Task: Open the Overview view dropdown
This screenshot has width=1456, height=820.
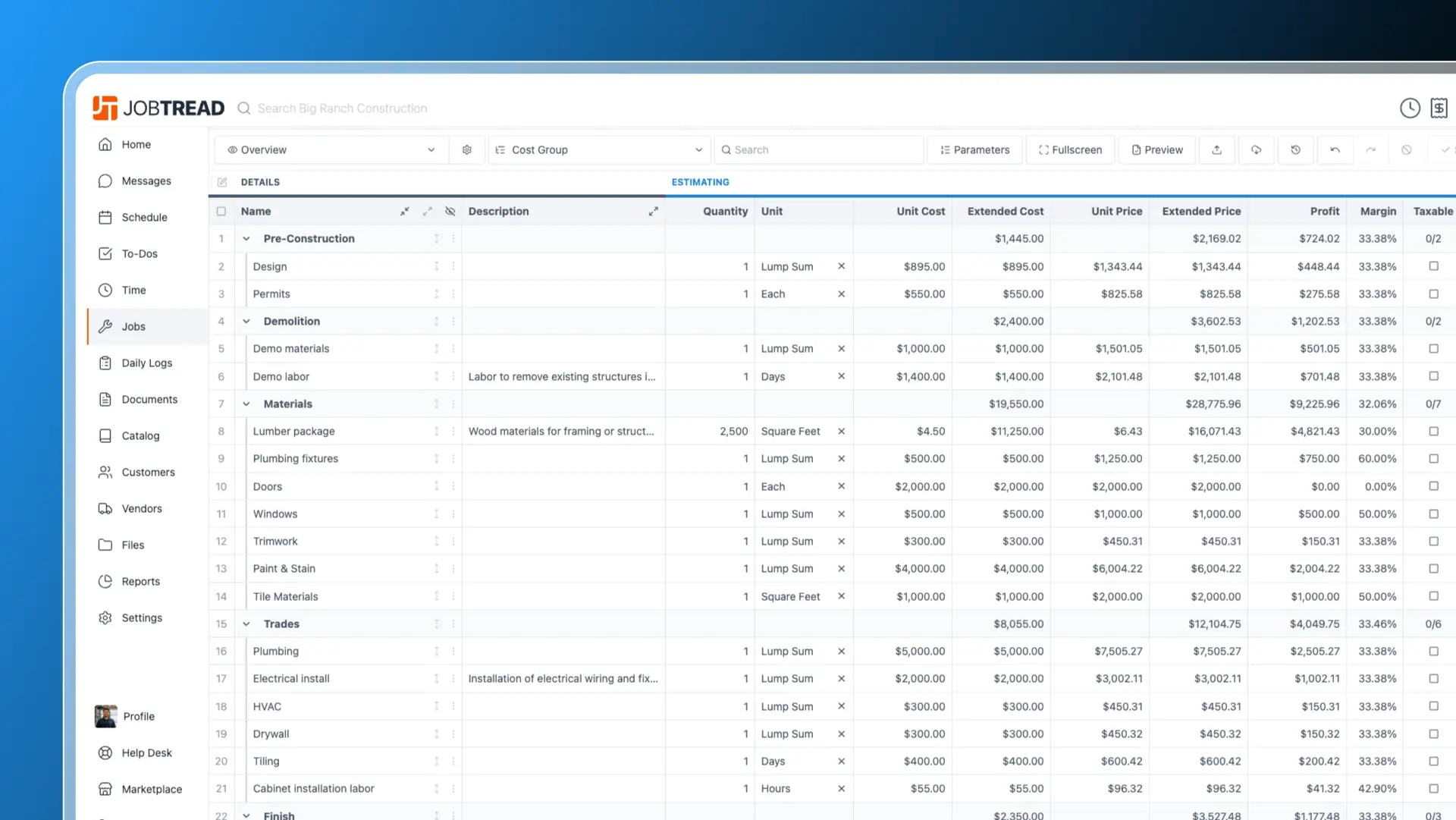Action: [331, 150]
